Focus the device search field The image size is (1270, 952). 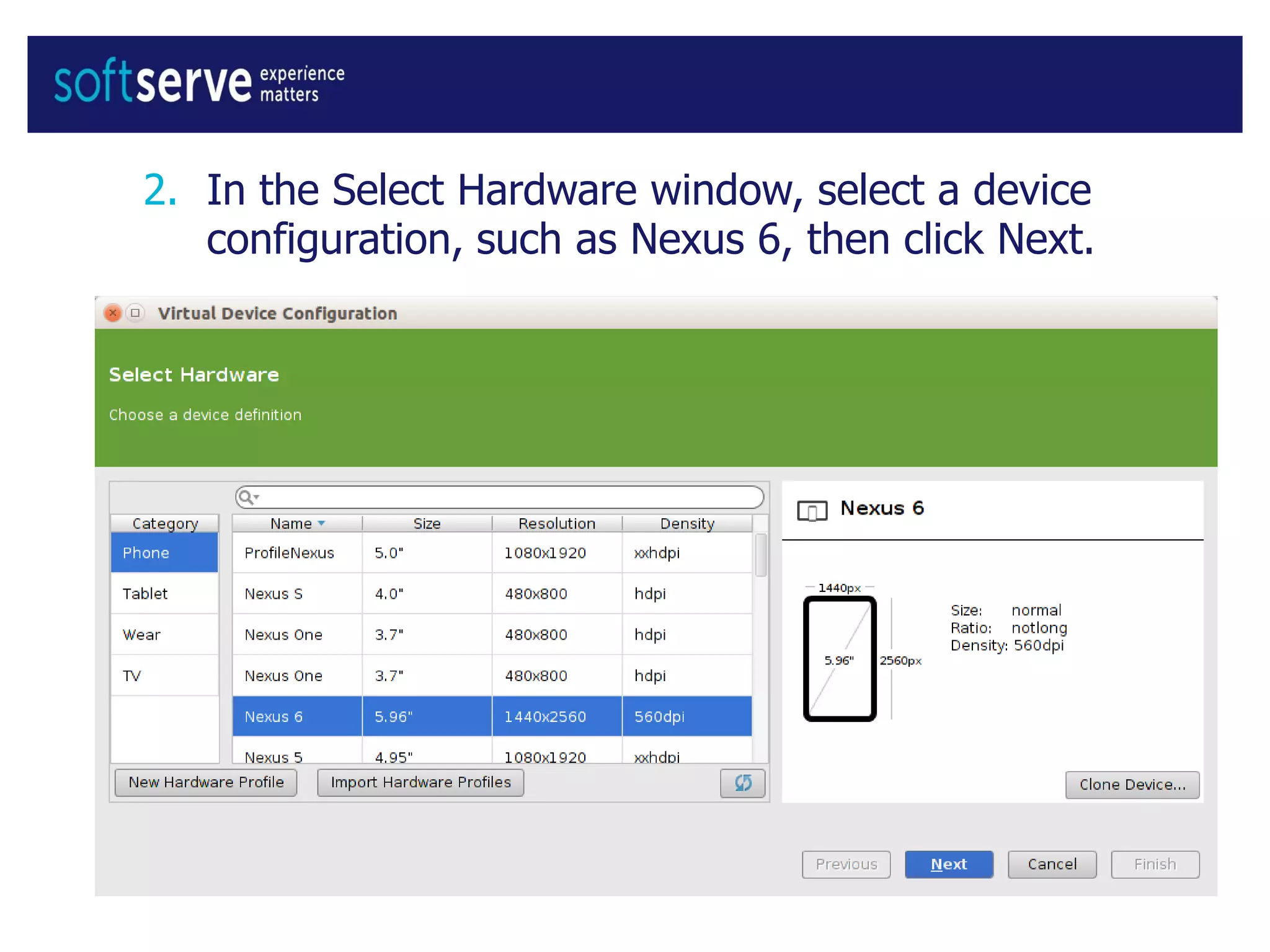point(499,497)
